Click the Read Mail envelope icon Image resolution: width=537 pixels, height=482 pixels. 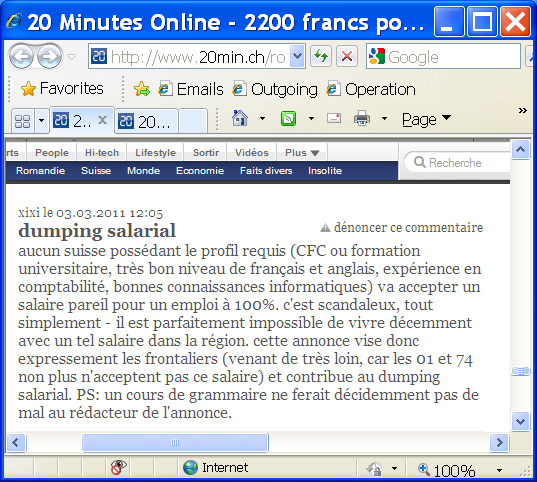click(x=334, y=119)
